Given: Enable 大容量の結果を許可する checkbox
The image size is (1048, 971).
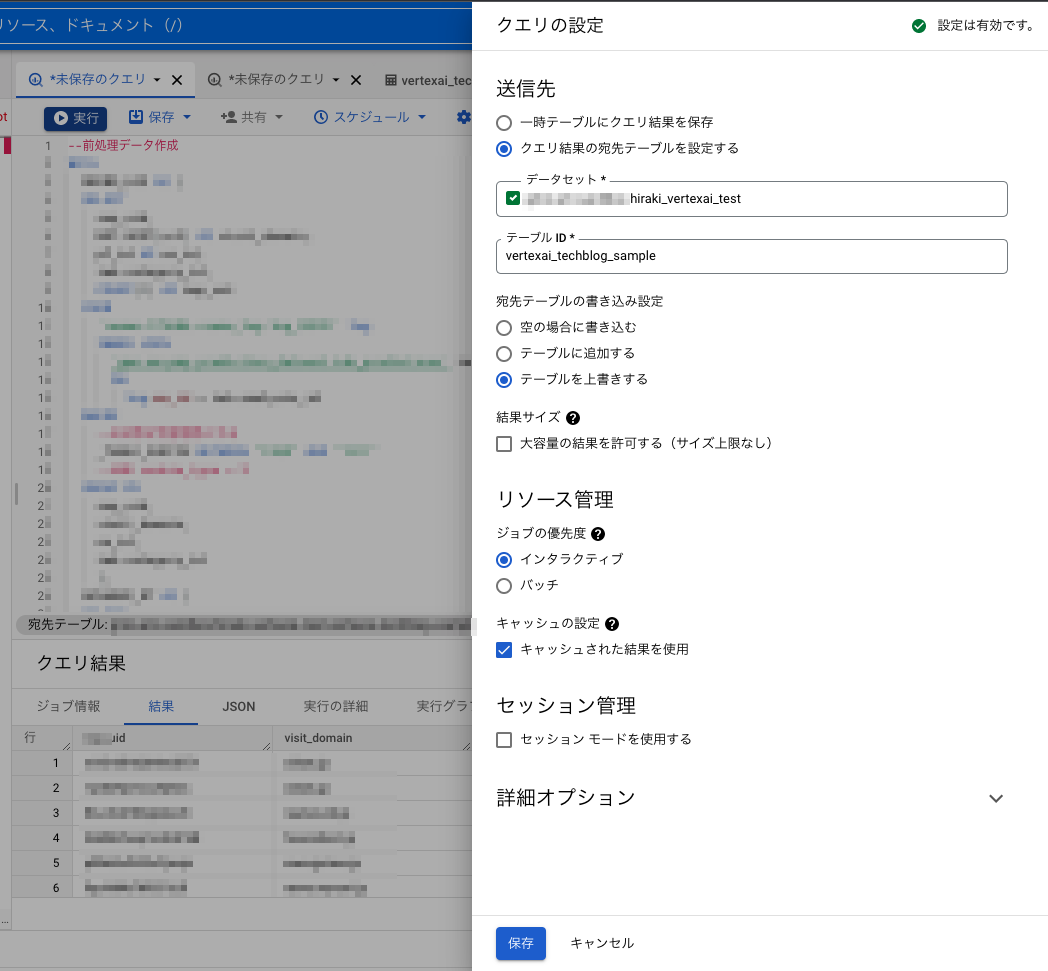Looking at the screenshot, I should click(x=504, y=443).
